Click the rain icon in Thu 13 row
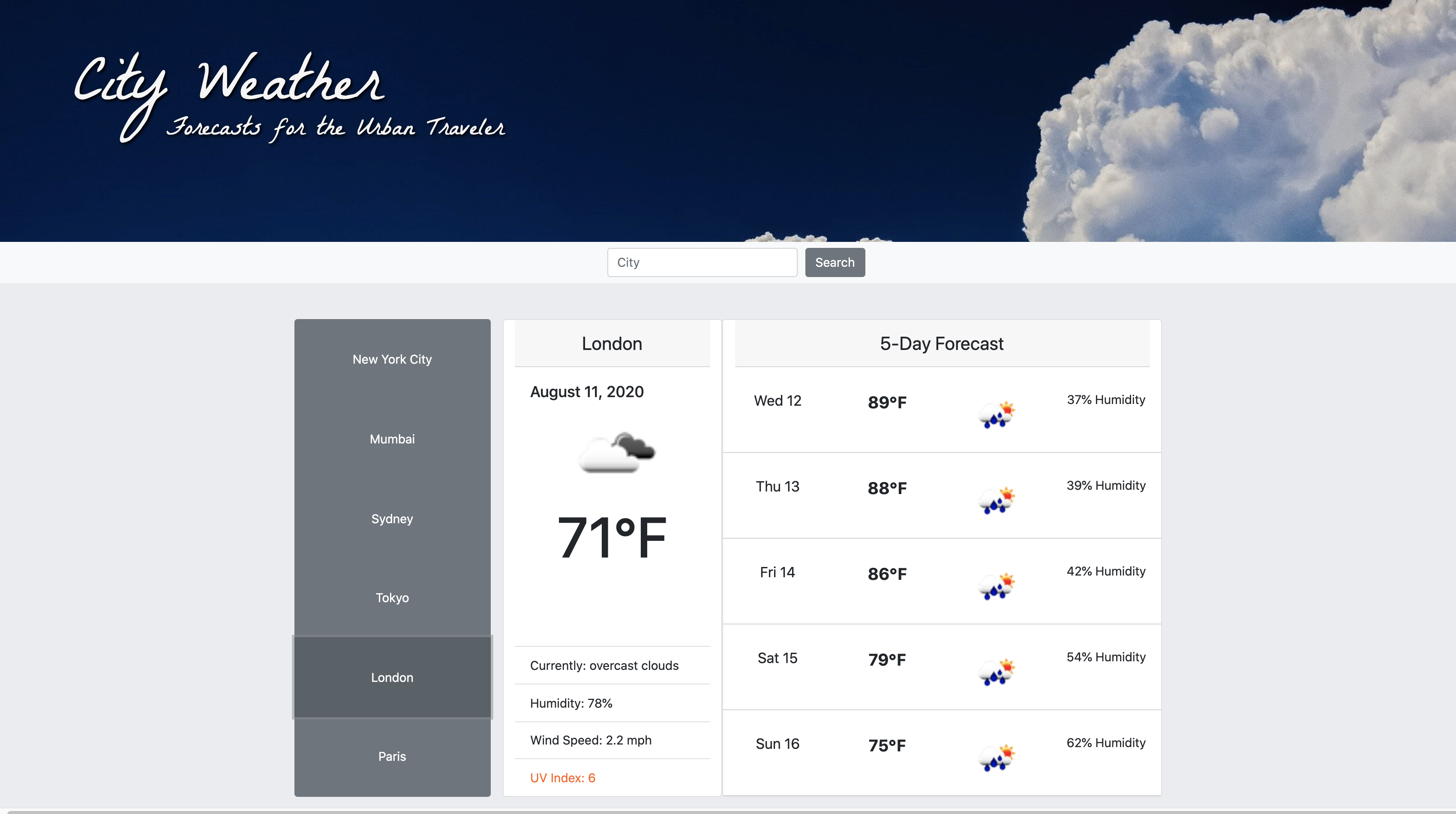 [x=997, y=500]
